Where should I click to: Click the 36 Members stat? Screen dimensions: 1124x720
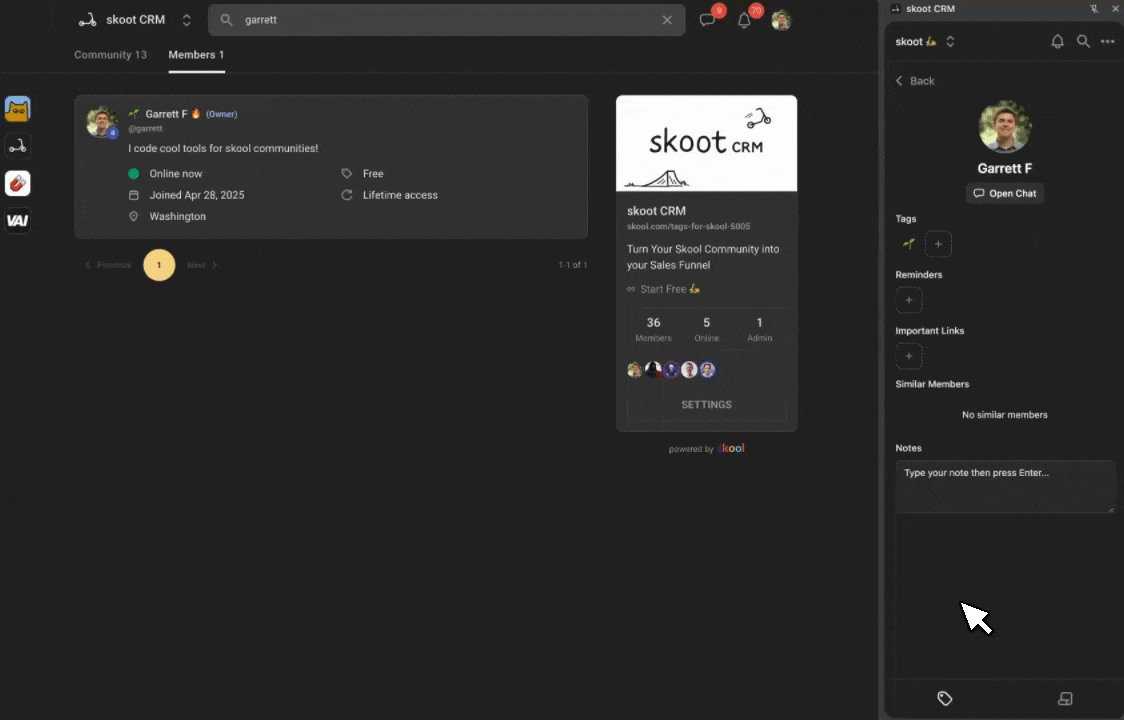pos(653,329)
